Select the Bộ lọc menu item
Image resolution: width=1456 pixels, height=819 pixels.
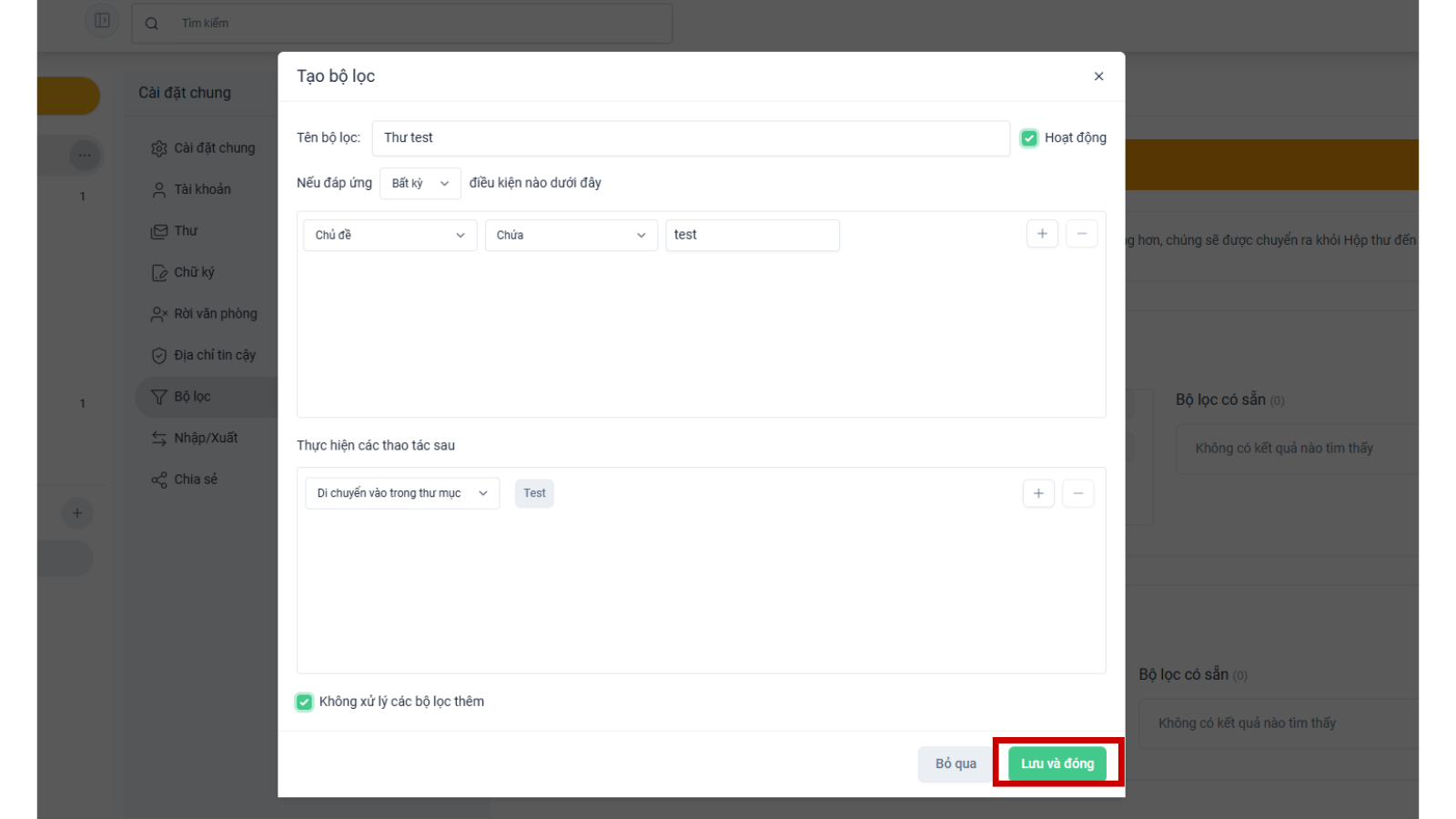206,397
